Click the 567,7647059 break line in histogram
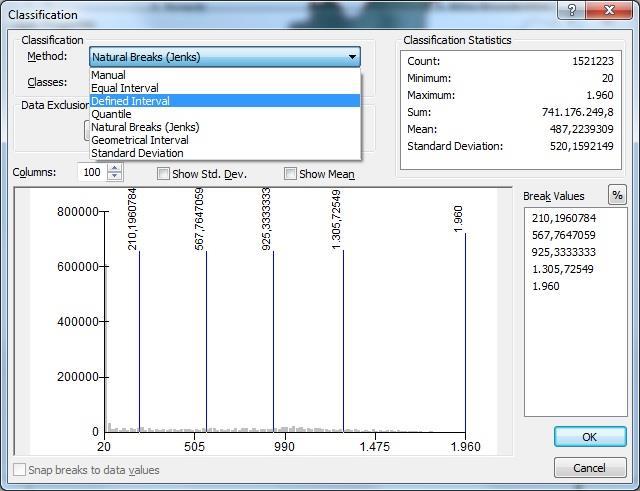The width and height of the screenshot is (640, 491). pyautogui.click(x=207, y=342)
